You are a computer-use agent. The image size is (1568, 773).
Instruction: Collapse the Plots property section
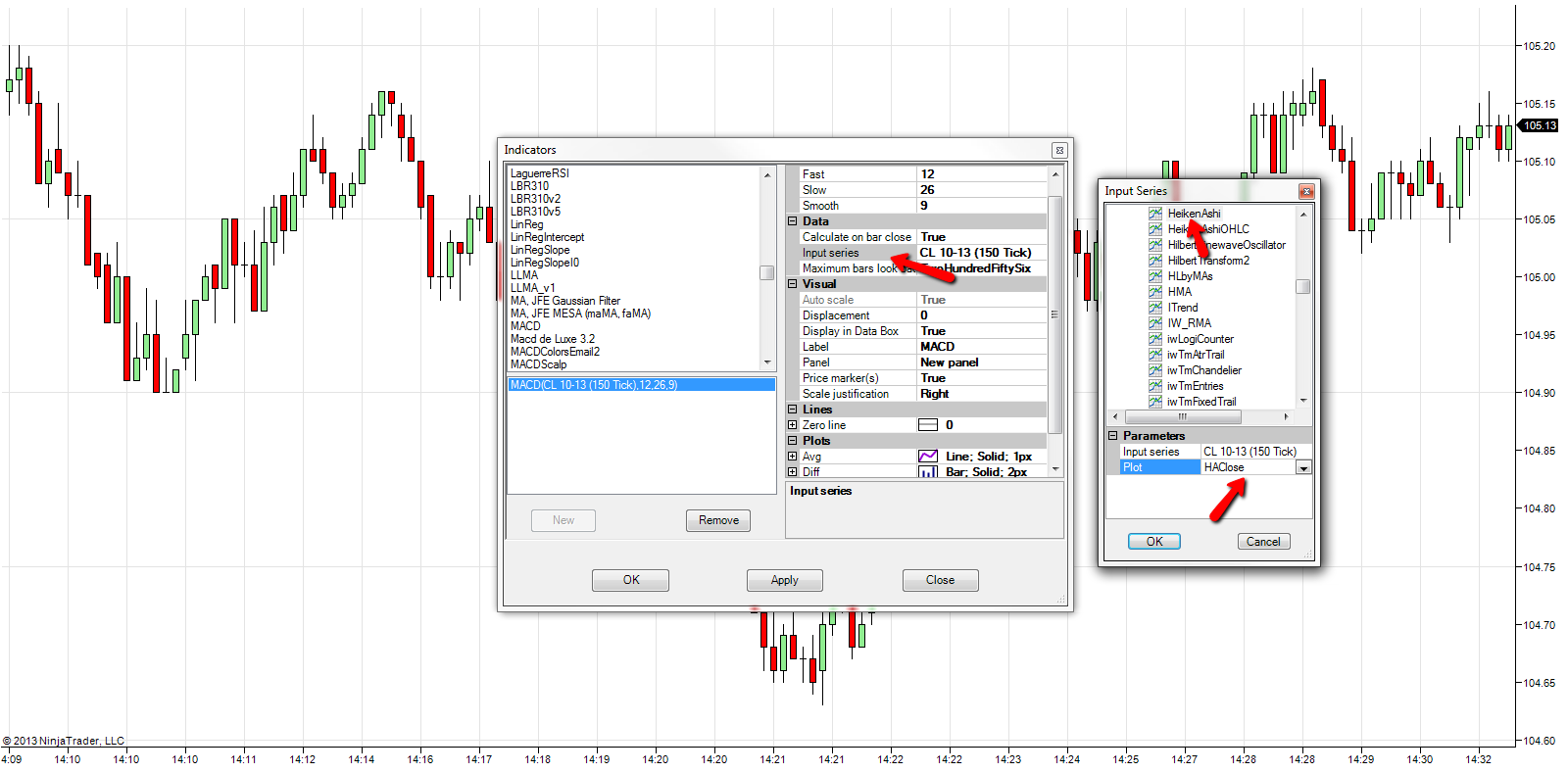[792, 441]
